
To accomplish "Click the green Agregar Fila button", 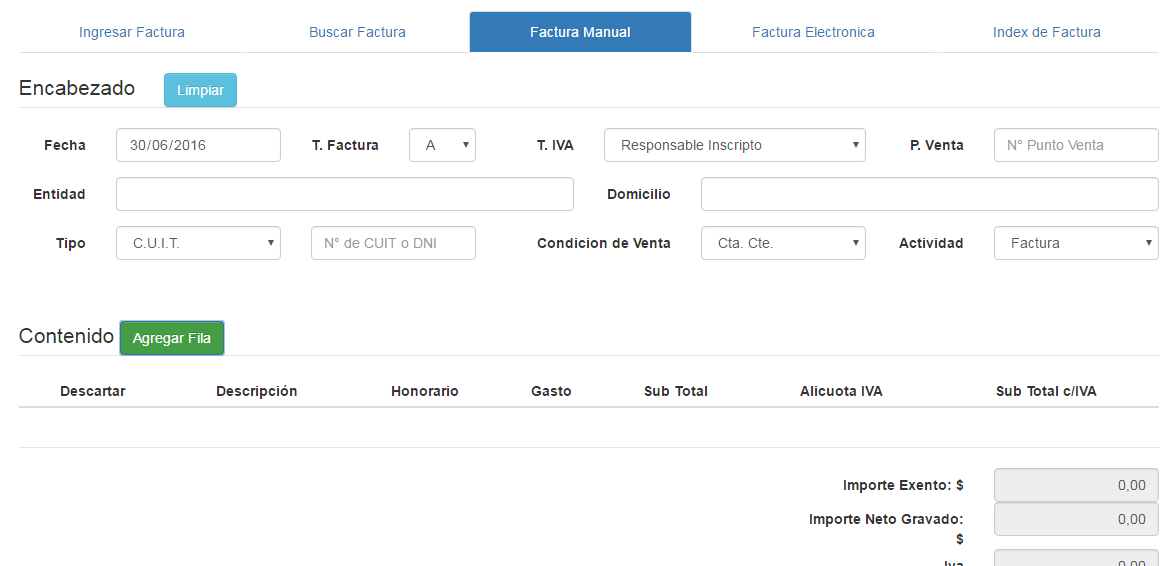I will (172, 338).
